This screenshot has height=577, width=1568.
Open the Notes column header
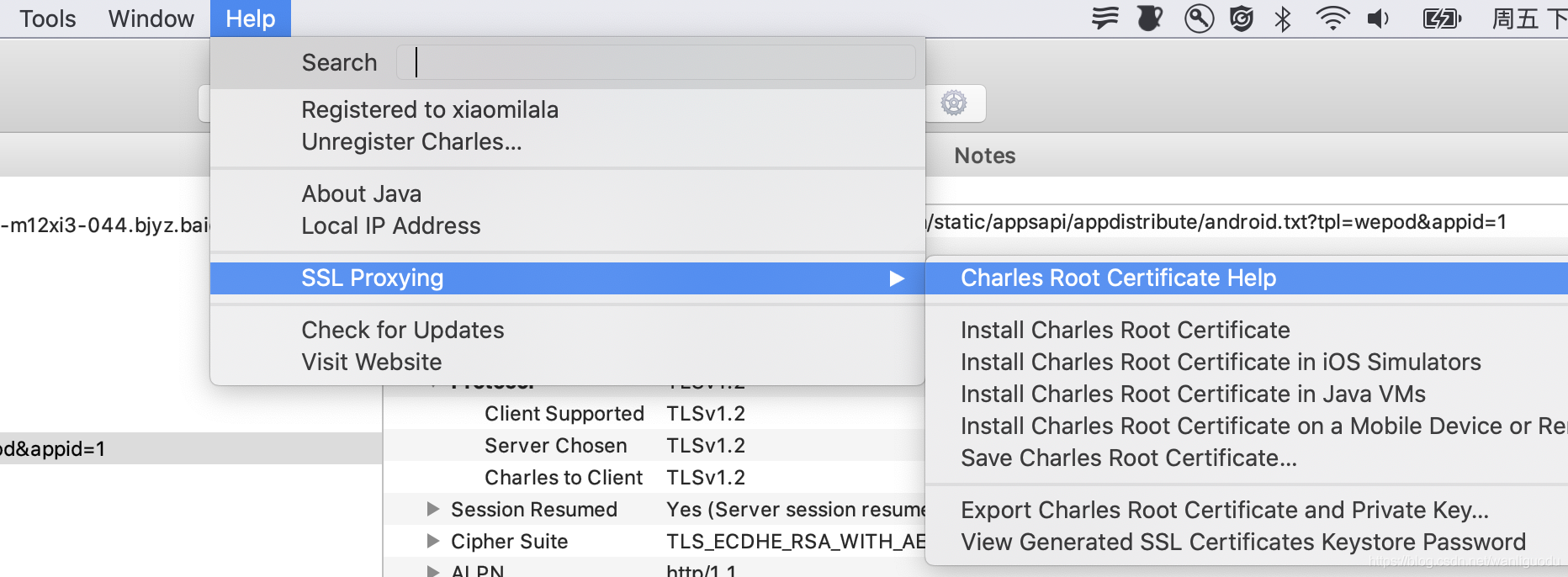pyautogui.click(x=985, y=156)
